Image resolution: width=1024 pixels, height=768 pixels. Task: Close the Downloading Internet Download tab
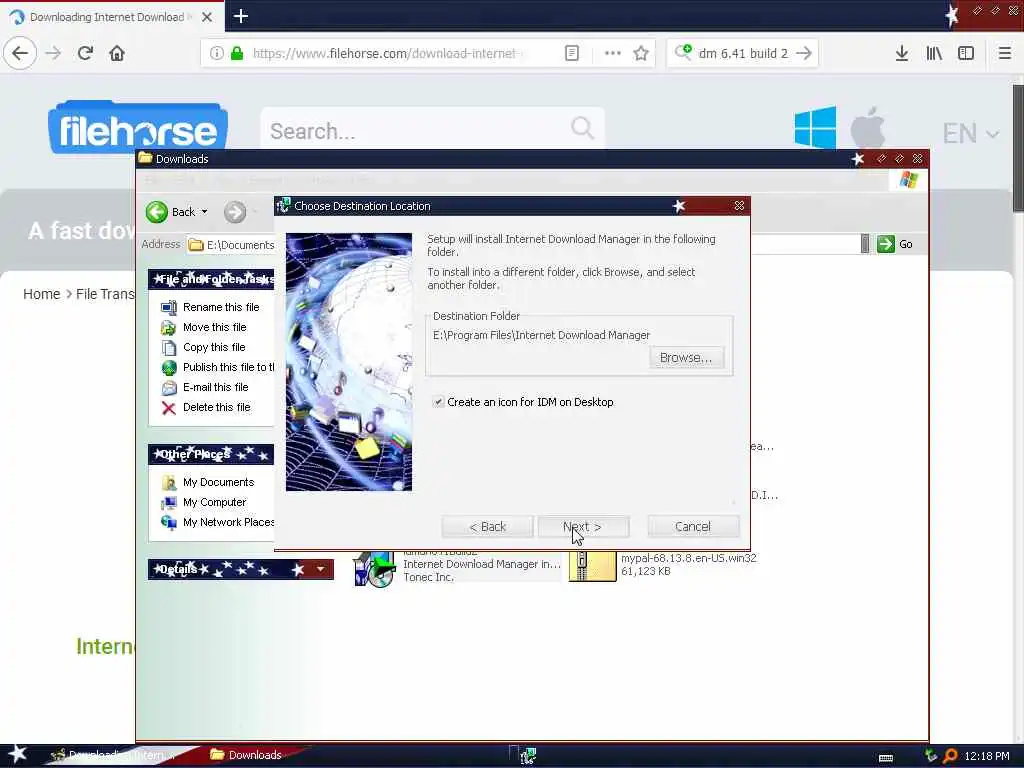(207, 17)
